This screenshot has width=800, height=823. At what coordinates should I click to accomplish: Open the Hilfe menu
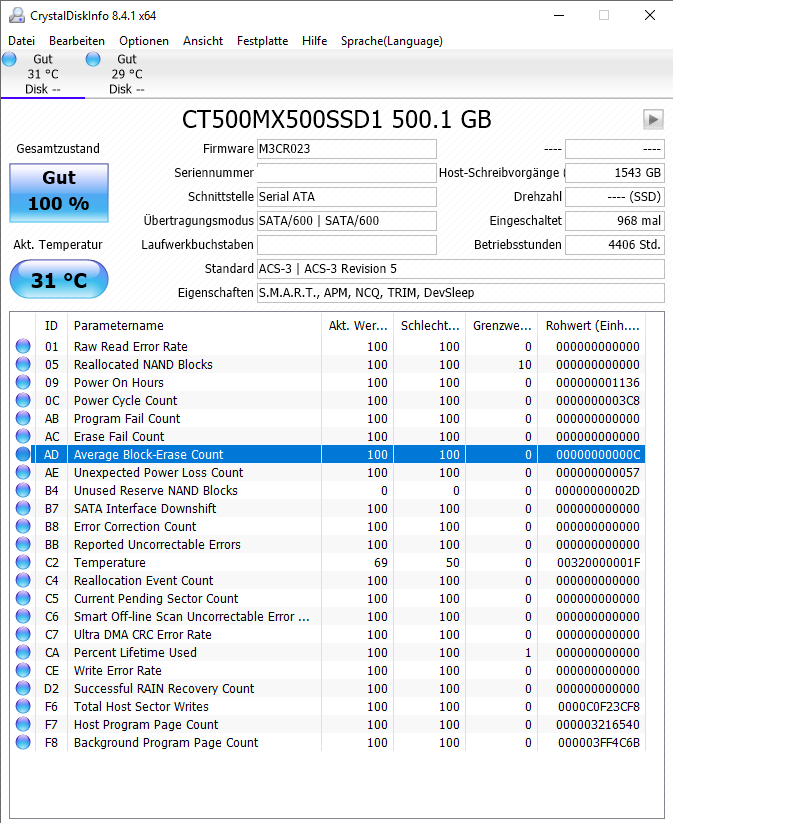(x=314, y=41)
